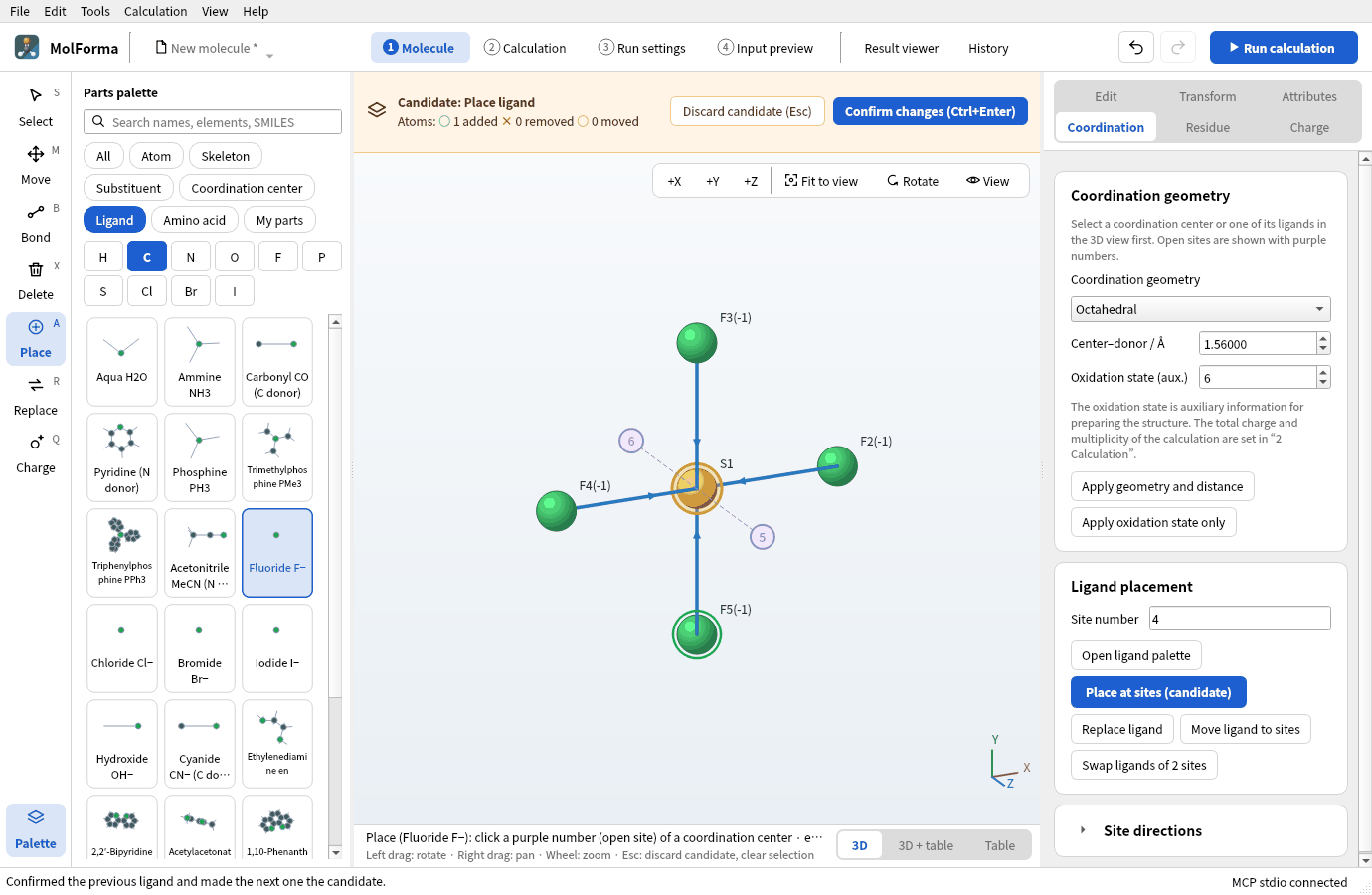Switch to the Replace tool
Image resolution: width=1372 pixels, height=895 pixels.
coord(36,395)
